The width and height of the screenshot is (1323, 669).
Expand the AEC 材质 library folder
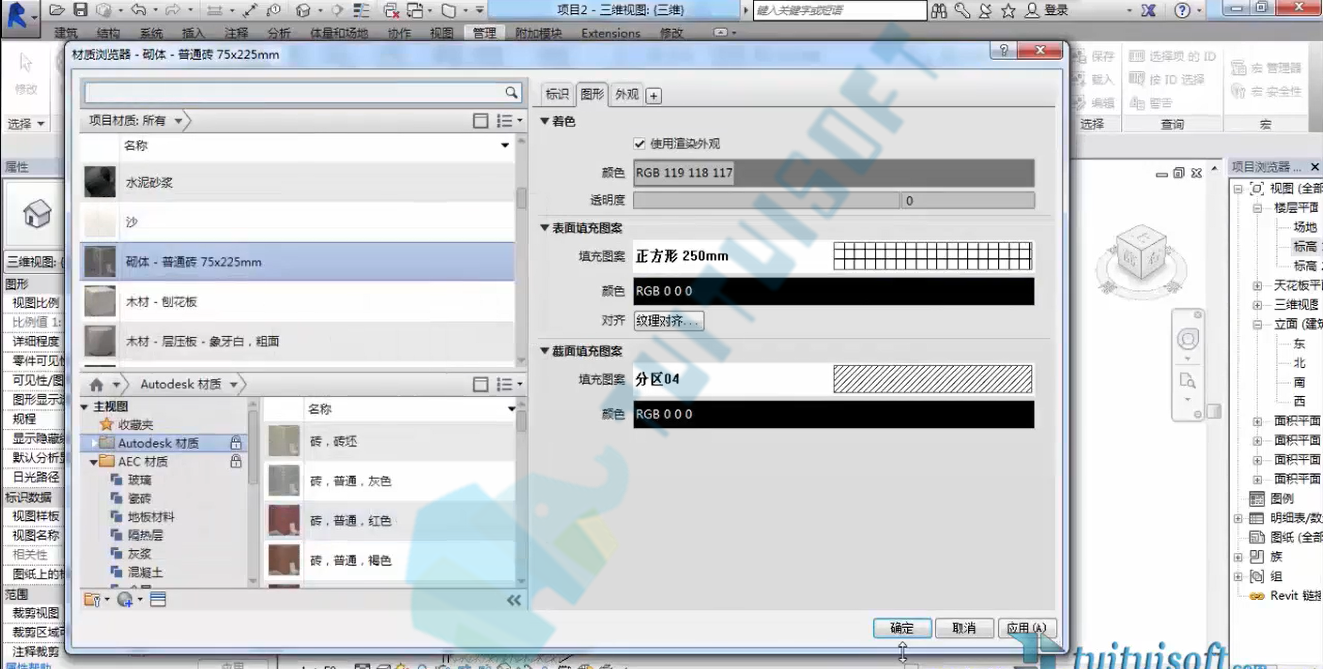click(94, 462)
